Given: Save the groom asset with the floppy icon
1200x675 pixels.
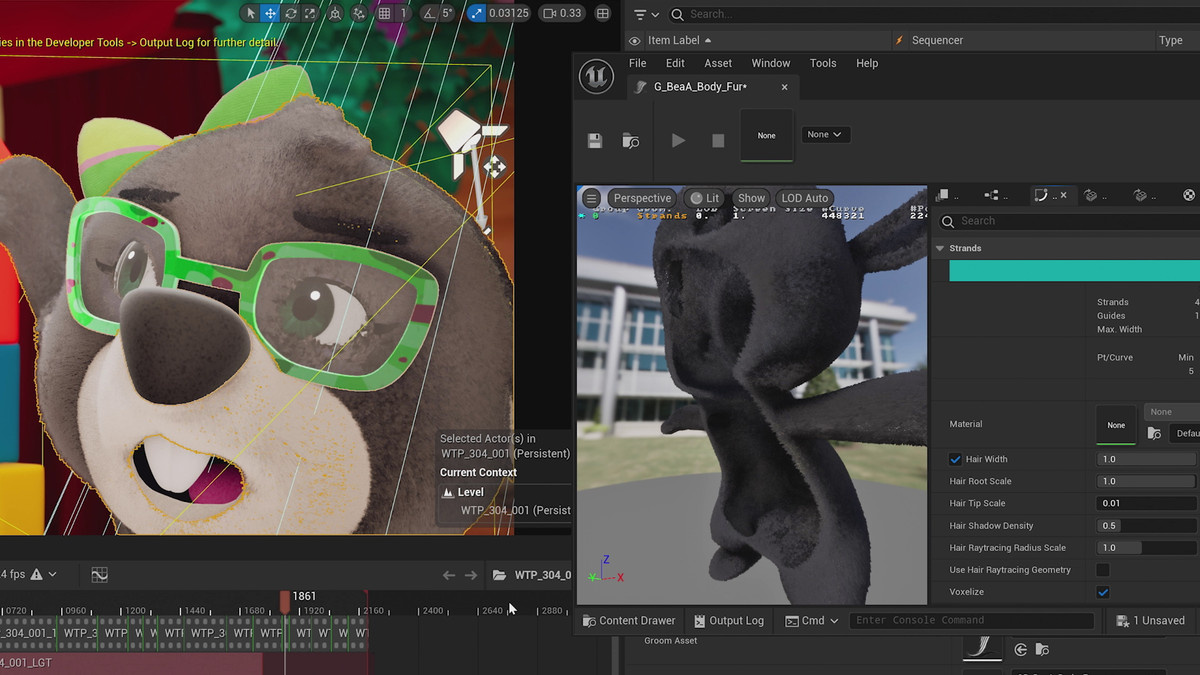Looking at the screenshot, I should [x=595, y=141].
